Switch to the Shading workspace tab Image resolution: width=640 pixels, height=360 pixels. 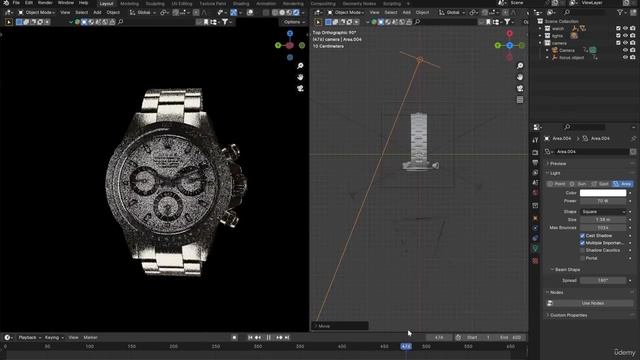pos(241,3)
